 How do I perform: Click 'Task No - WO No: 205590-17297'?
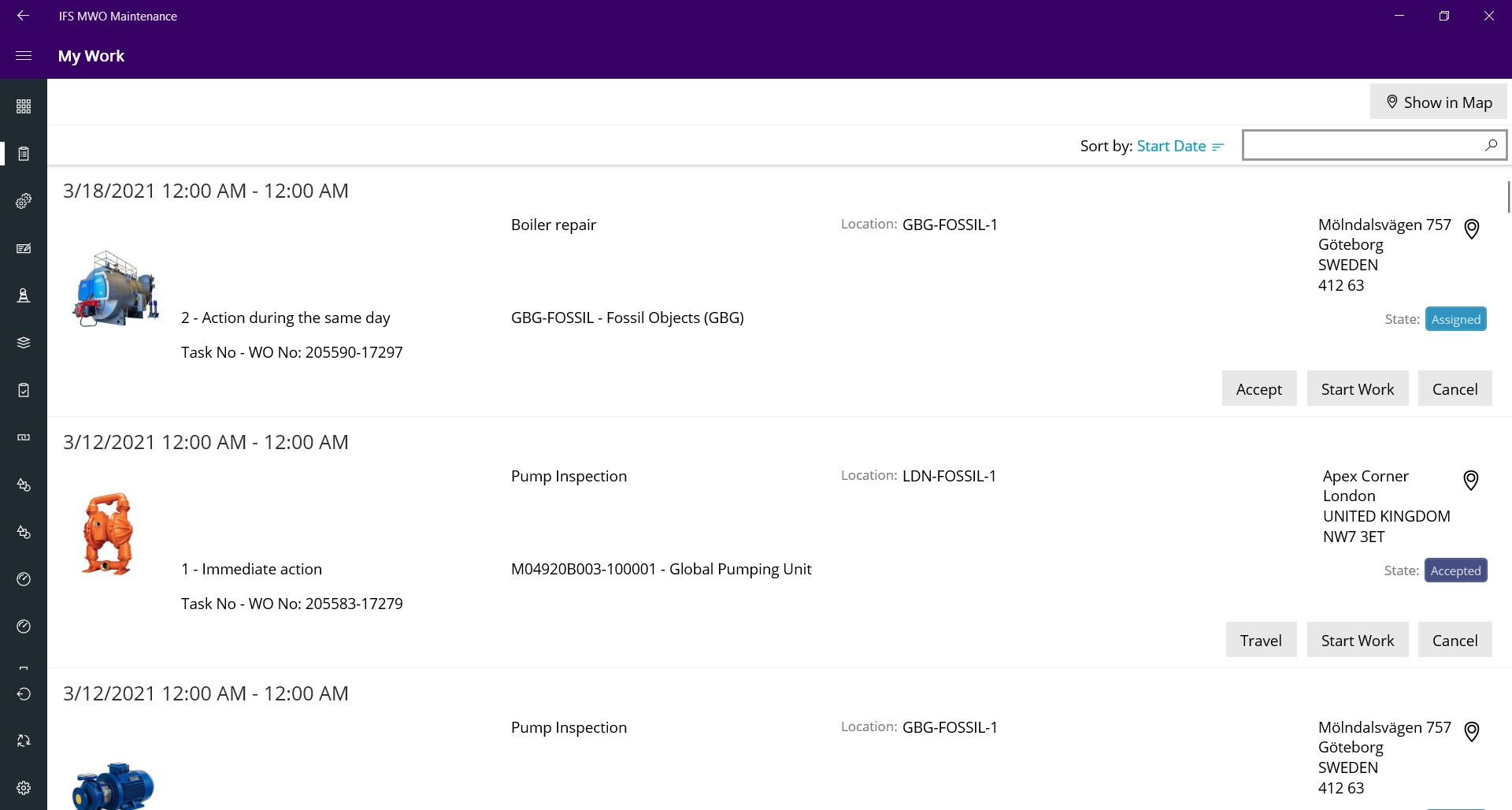292,352
